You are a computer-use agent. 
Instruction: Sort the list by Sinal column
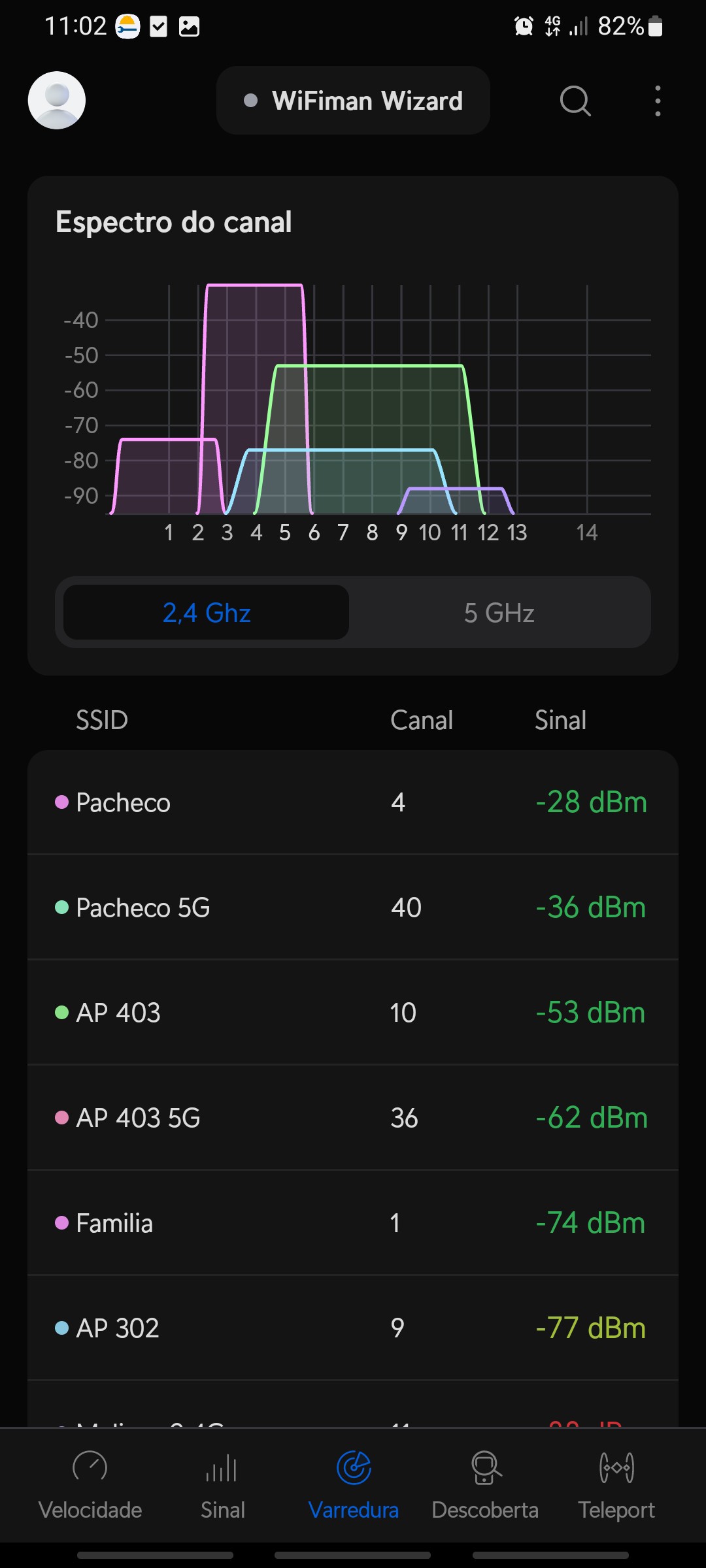click(x=560, y=720)
